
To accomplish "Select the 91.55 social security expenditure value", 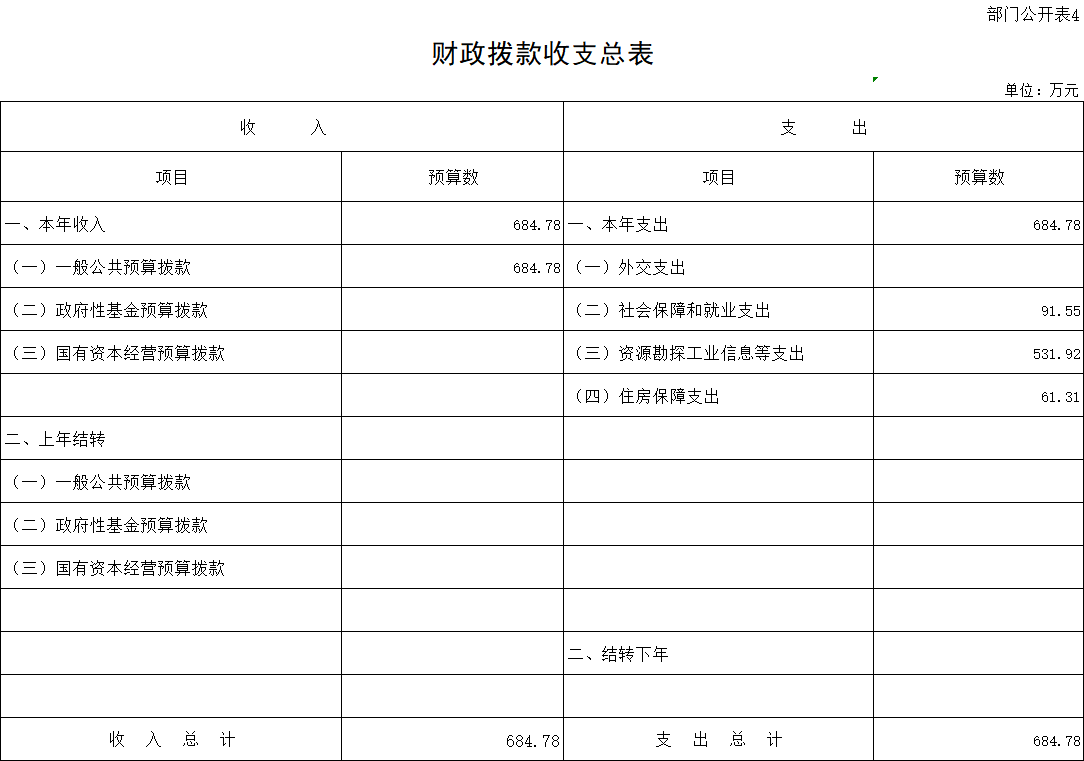I will 1059,311.
